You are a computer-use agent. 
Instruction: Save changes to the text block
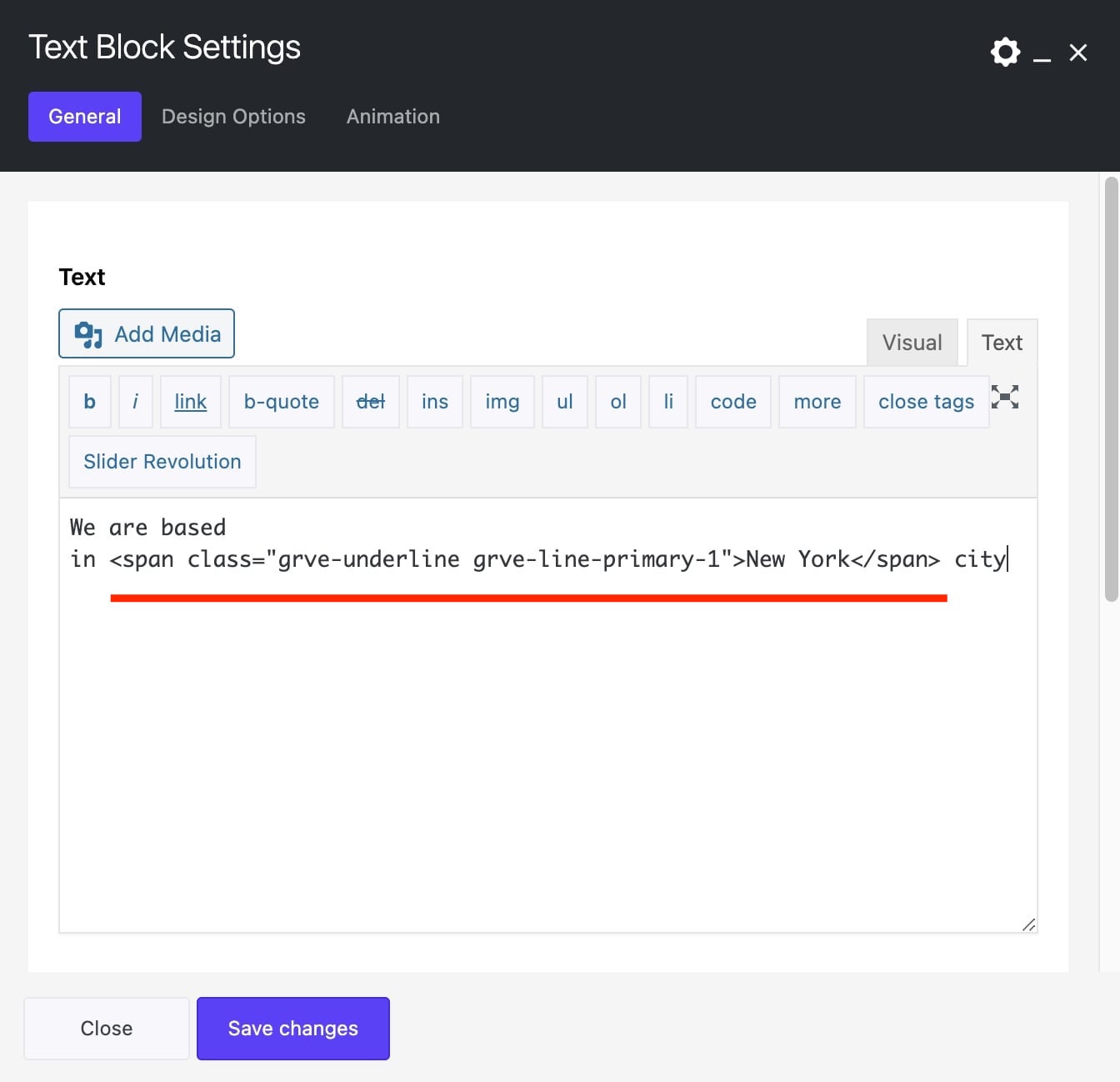[x=292, y=1028]
